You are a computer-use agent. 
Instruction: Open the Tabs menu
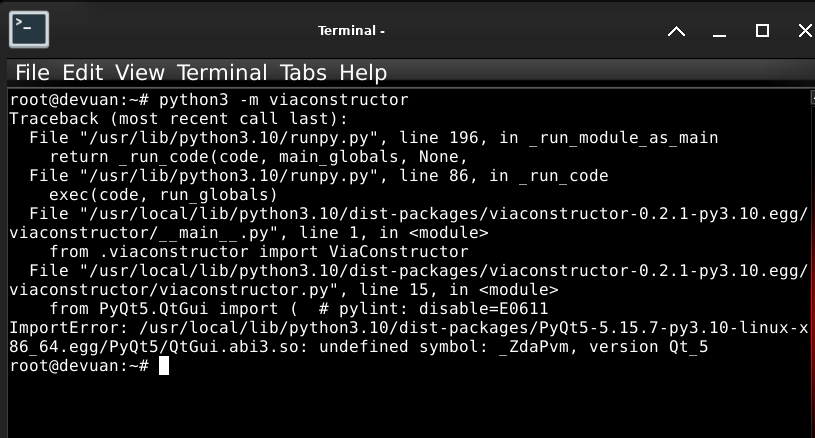(x=303, y=73)
